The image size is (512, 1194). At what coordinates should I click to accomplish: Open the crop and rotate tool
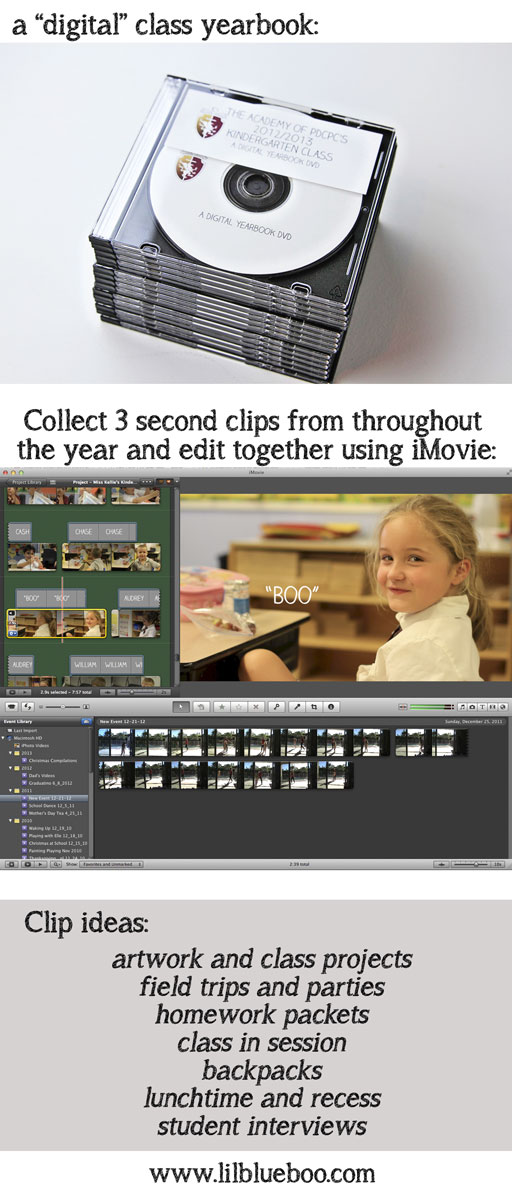click(314, 707)
